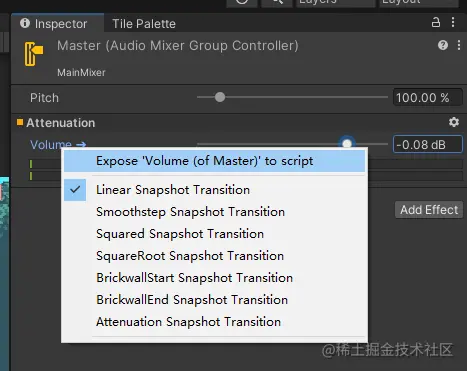Click the Pitch slider handle
The width and height of the screenshot is (467, 371).
pyautogui.click(x=220, y=97)
